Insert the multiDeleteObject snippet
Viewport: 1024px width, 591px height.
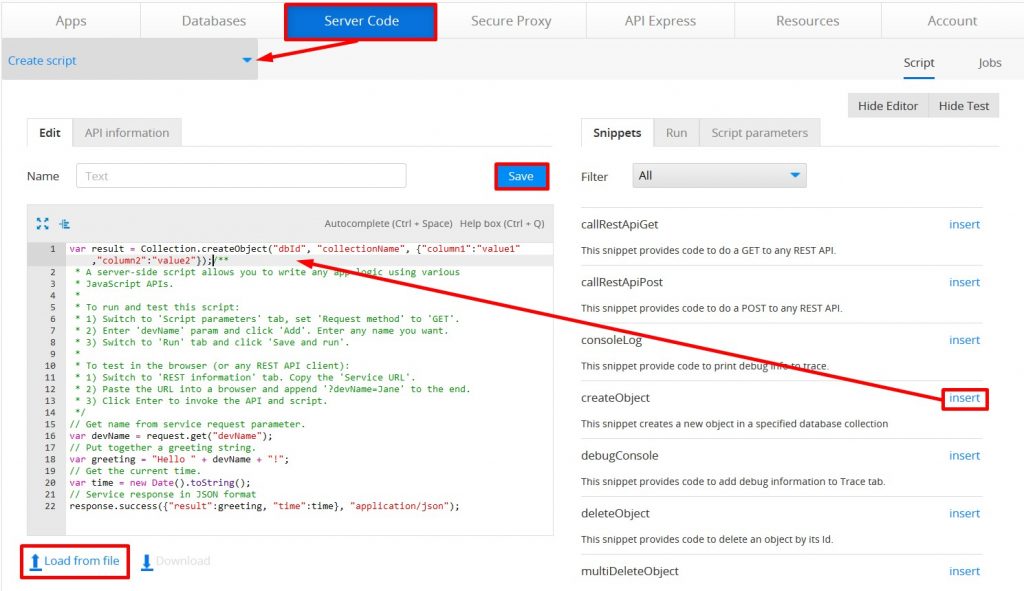[x=964, y=571]
